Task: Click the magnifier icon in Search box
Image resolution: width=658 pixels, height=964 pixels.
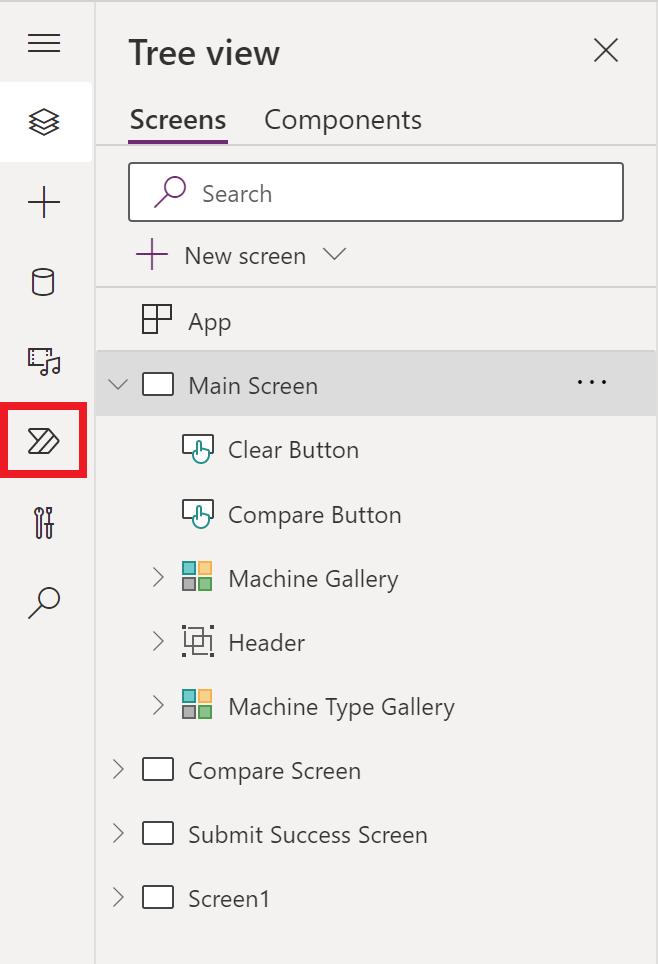Action: pos(170,192)
